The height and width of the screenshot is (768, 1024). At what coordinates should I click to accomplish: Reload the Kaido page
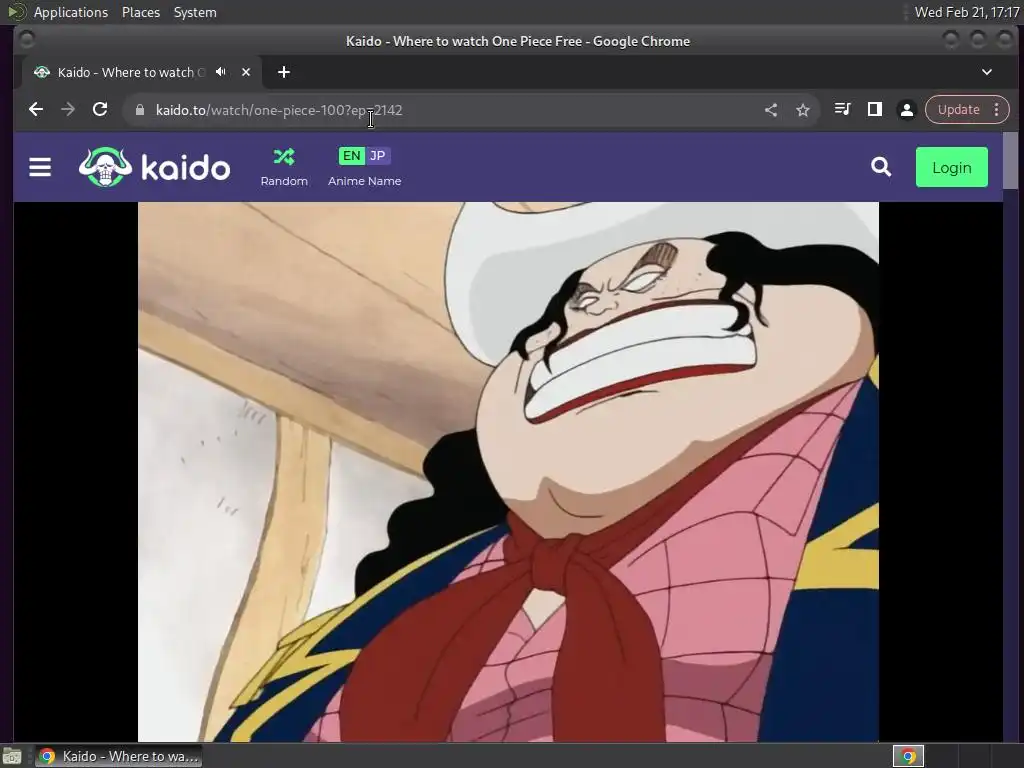point(100,110)
